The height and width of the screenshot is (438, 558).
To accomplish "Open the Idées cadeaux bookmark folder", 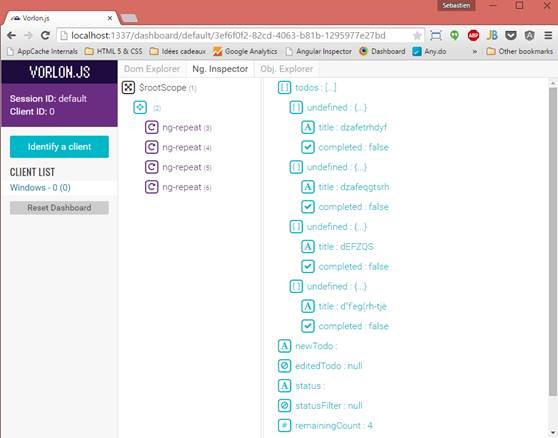I will [x=178, y=52].
